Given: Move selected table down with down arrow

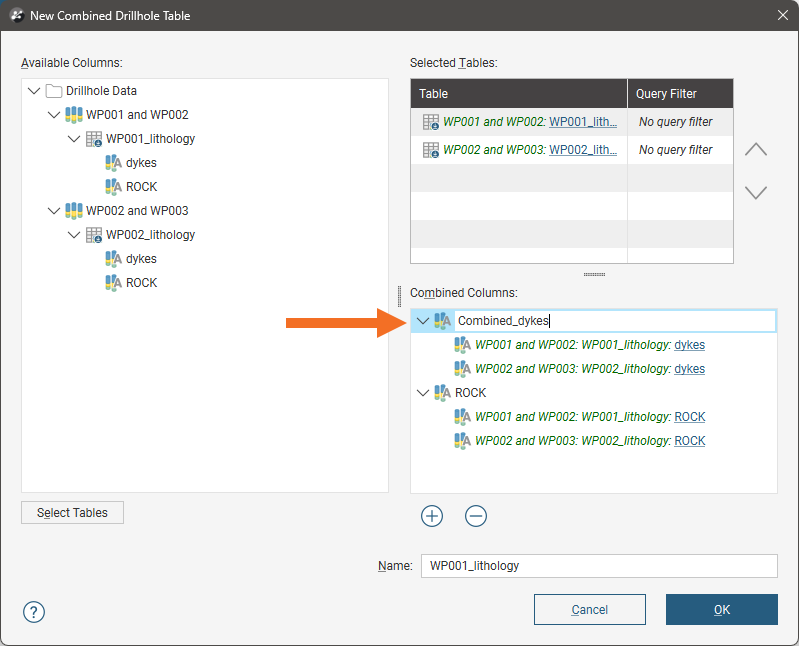Looking at the screenshot, I should [756, 192].
